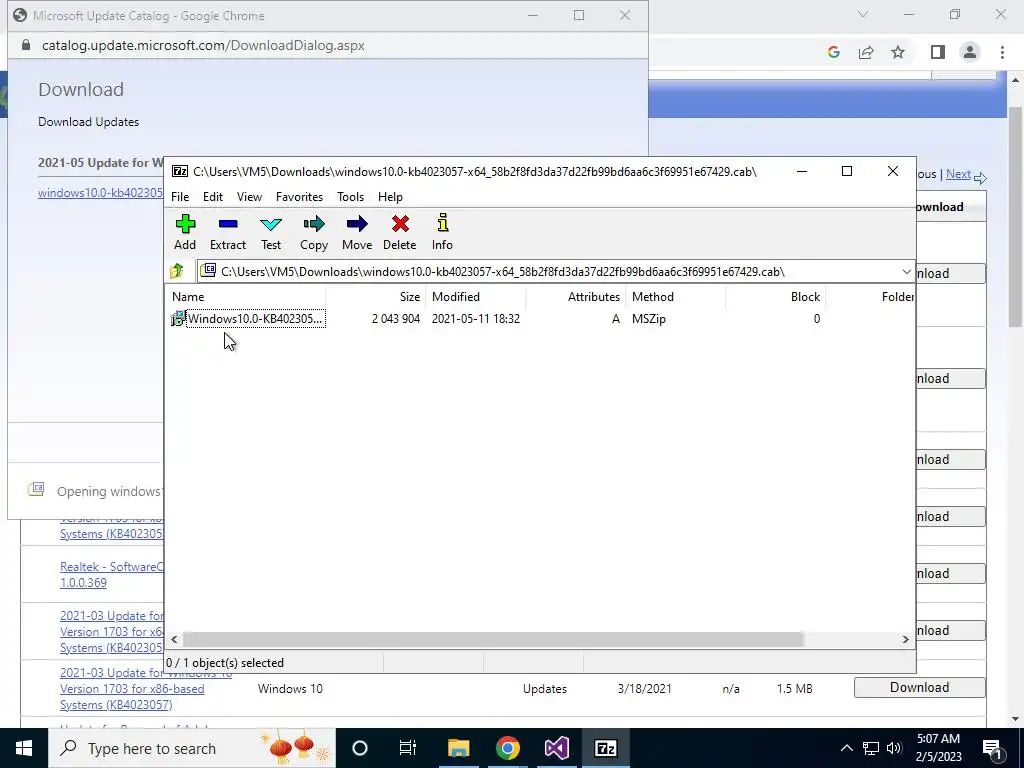
Task: Click the Chrome share page icon
Action: coord(866,52)
